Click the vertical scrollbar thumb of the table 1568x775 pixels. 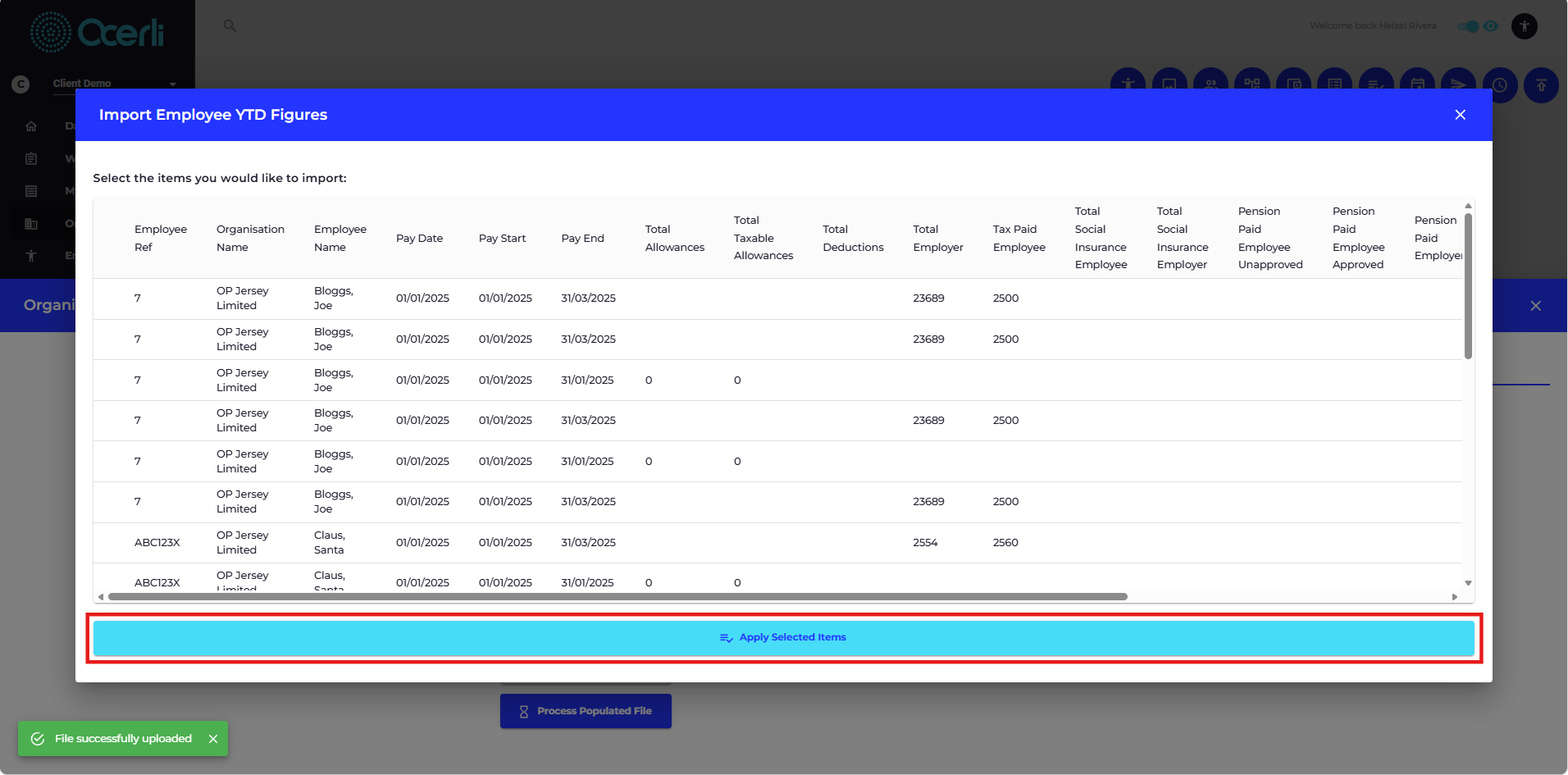pyautogui.click(x=1468, y=285)
